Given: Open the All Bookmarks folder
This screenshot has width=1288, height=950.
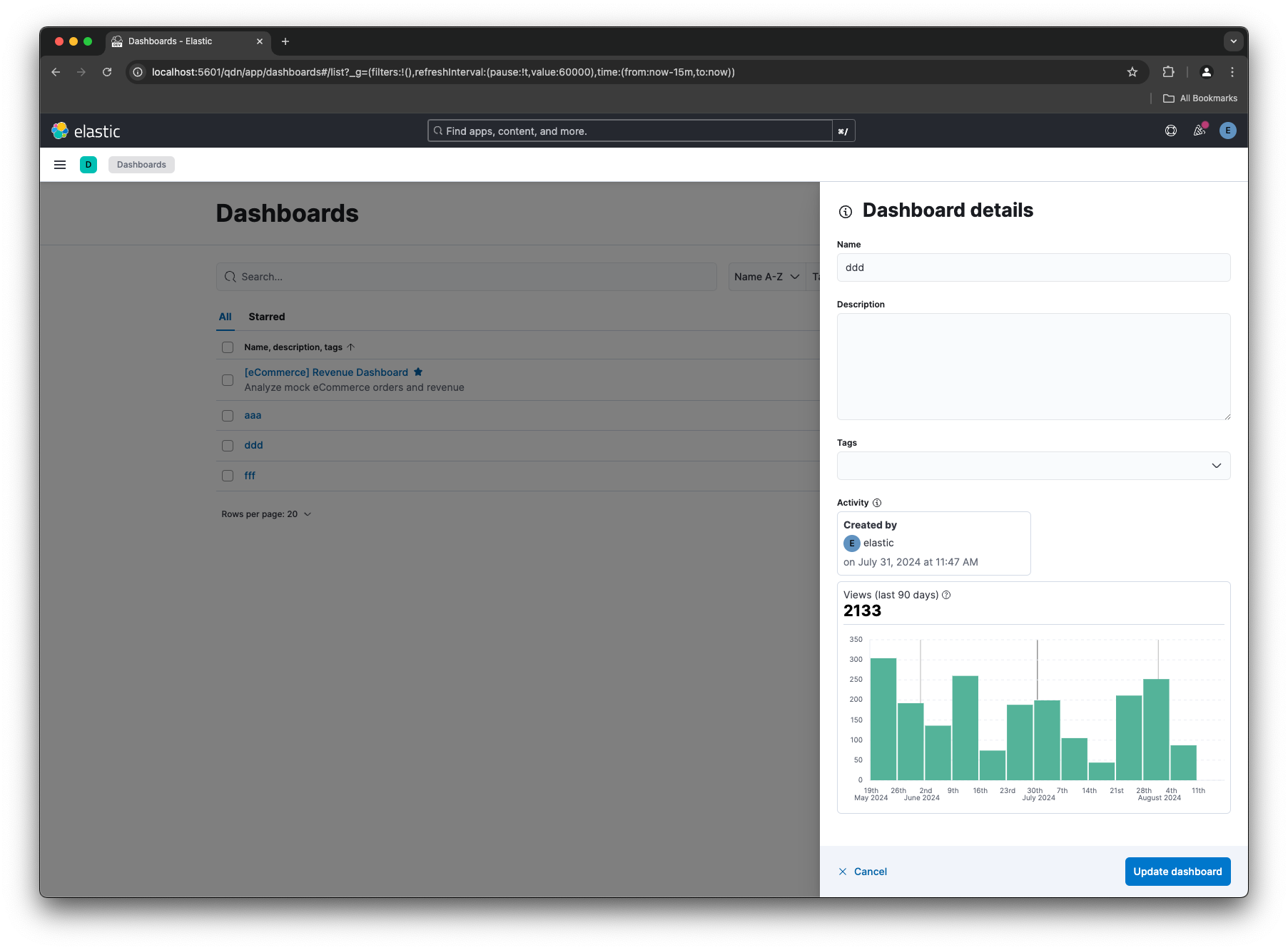Looking at the screenshot, I should click(1200, 98).
